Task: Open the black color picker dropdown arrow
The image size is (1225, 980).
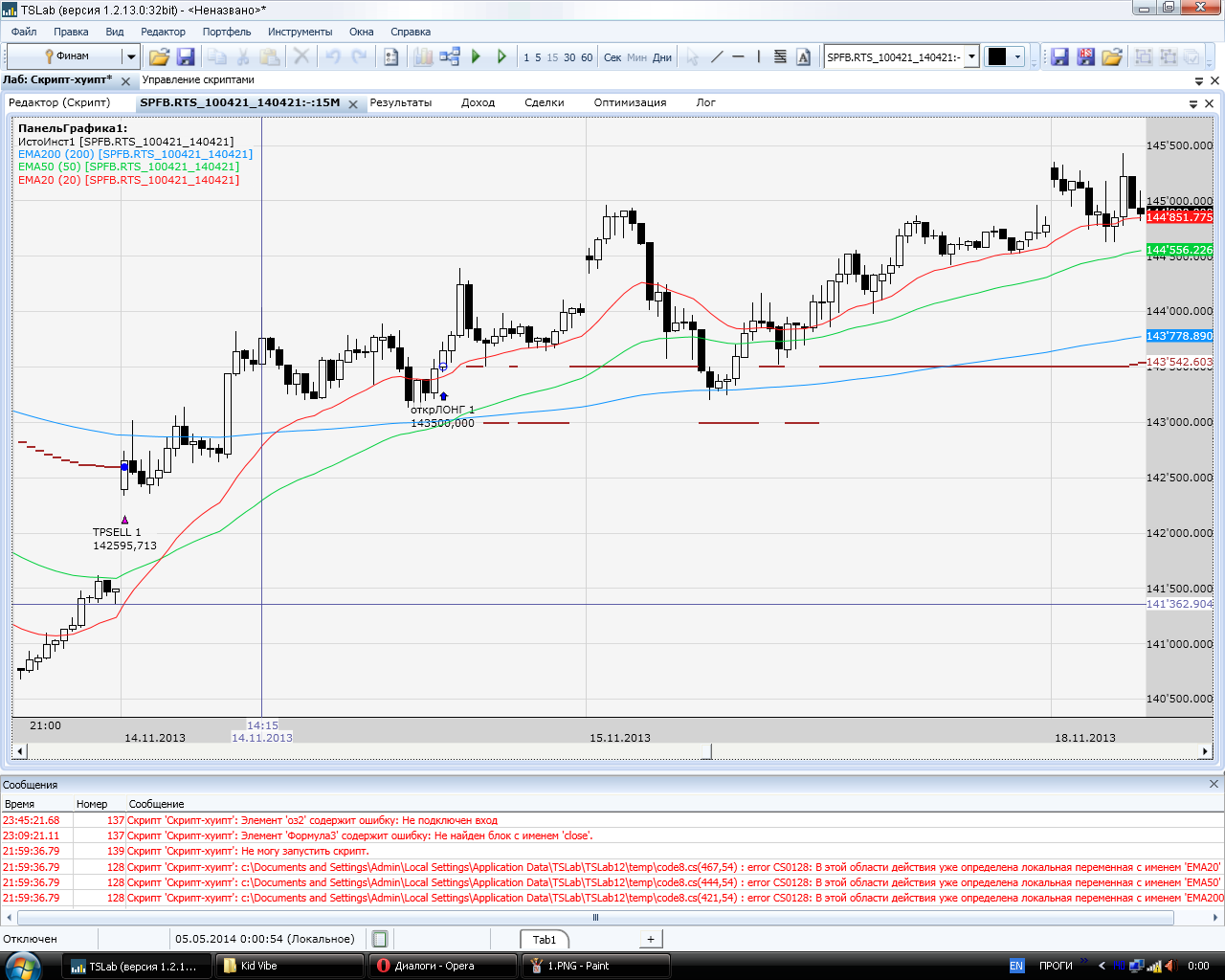Action: pyautogui.click(x=1017, y=57)
